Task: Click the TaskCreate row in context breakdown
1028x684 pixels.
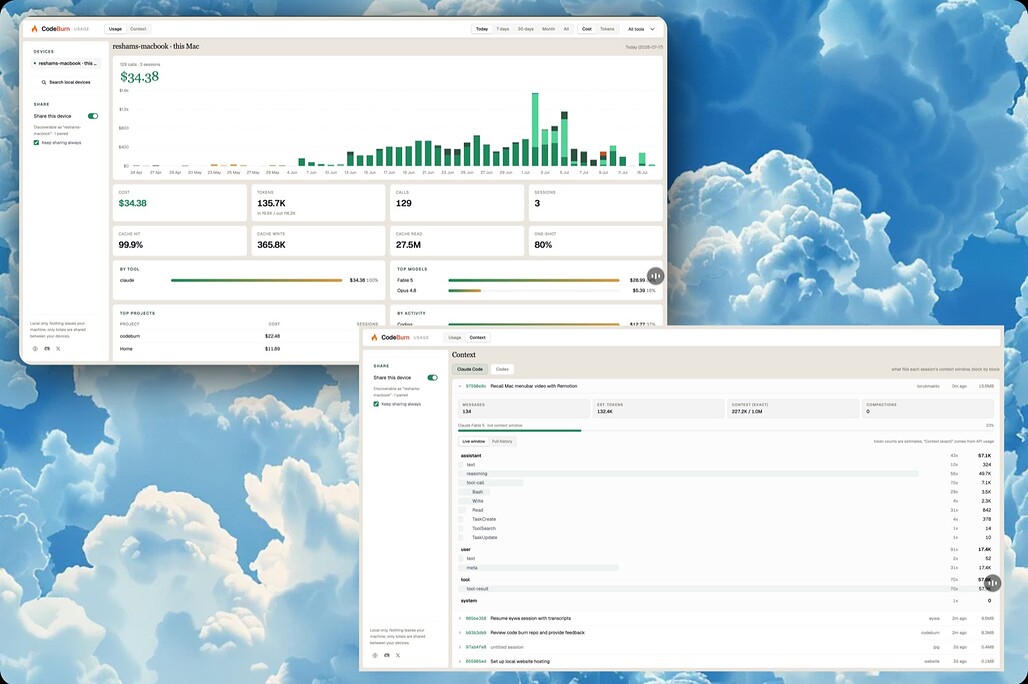Action: [725, 519]
